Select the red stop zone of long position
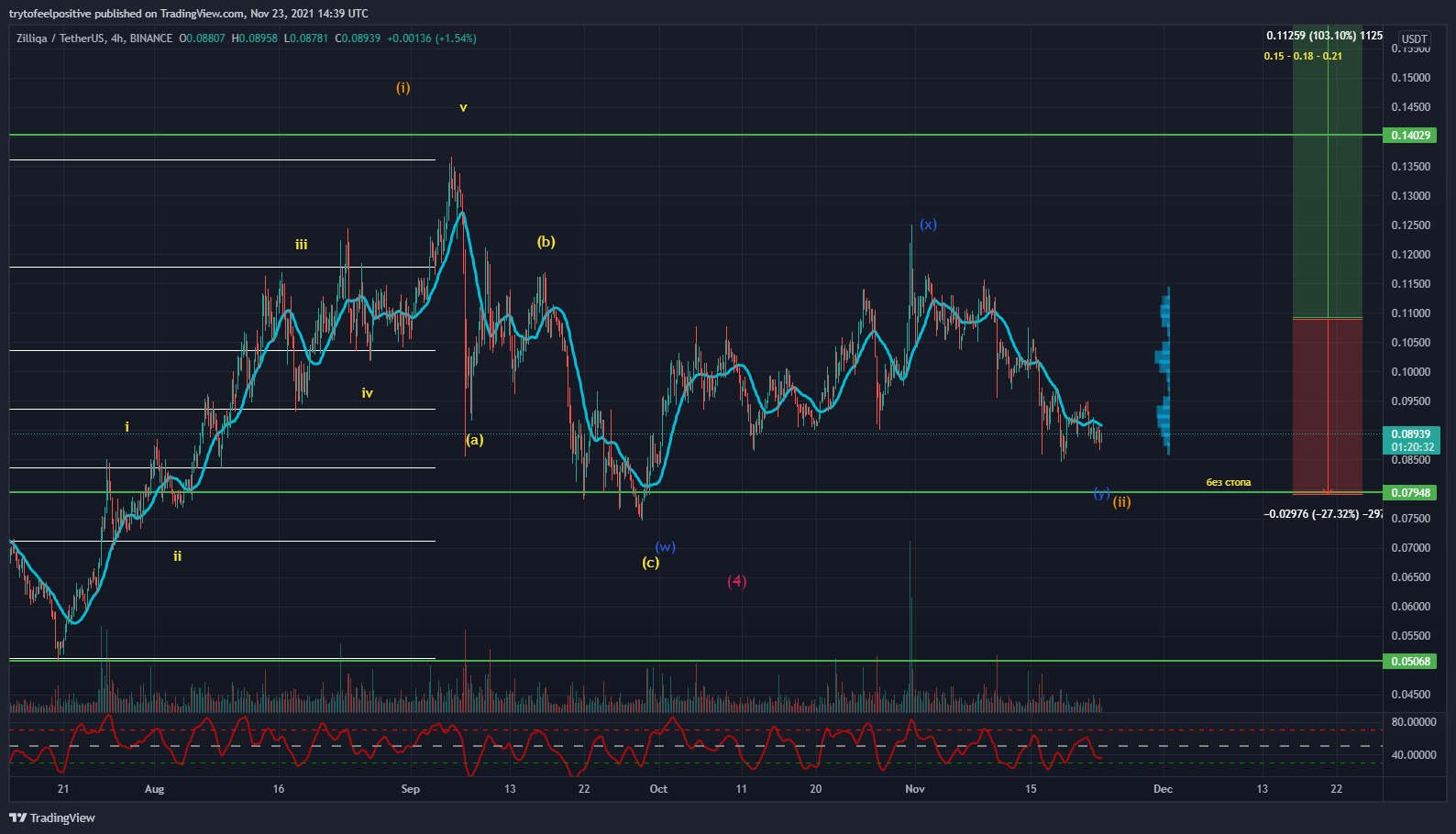Screen dimensions: 1456x834 pos(1328,406)
